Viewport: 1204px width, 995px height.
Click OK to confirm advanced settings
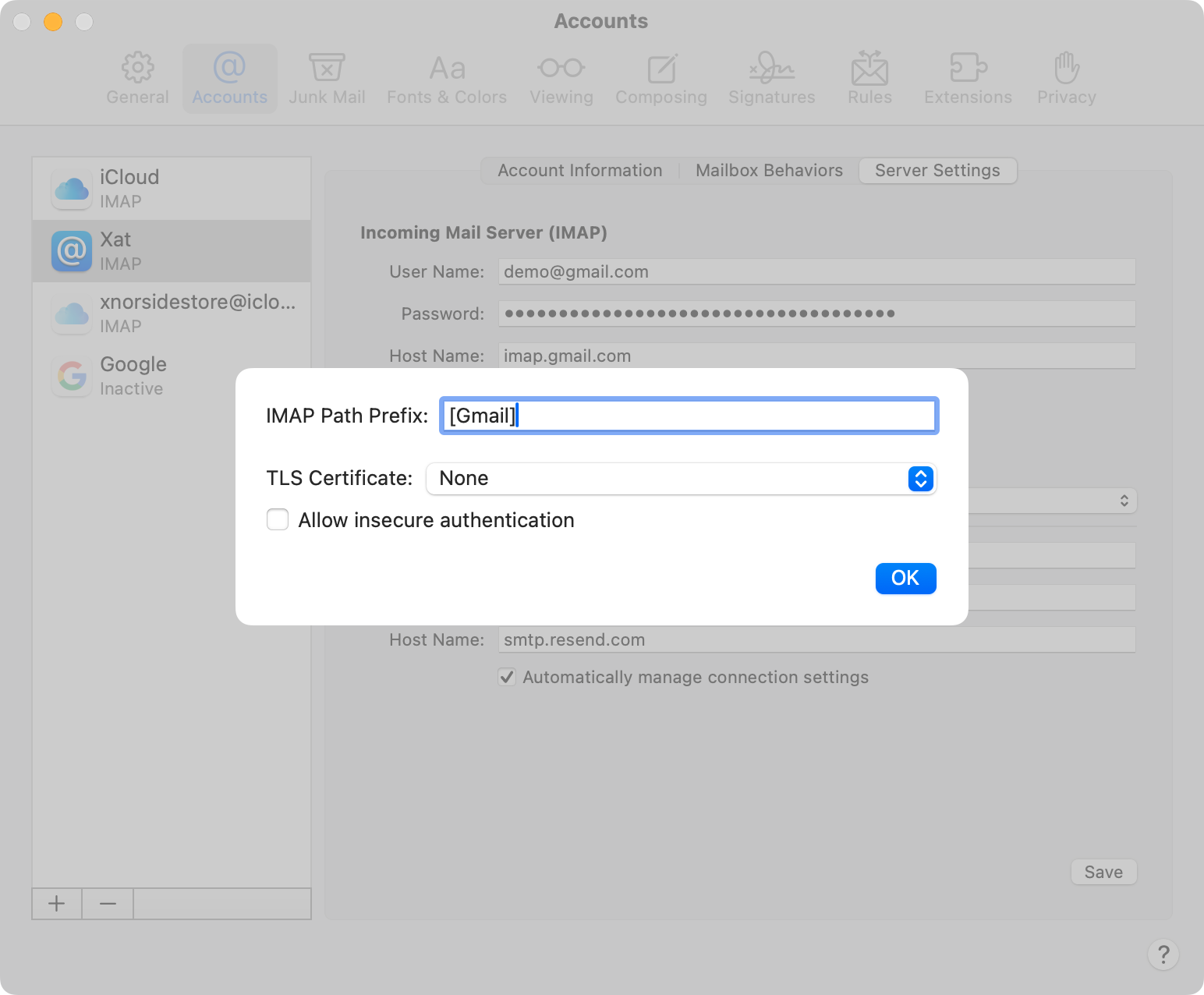(x=905, y=579)
